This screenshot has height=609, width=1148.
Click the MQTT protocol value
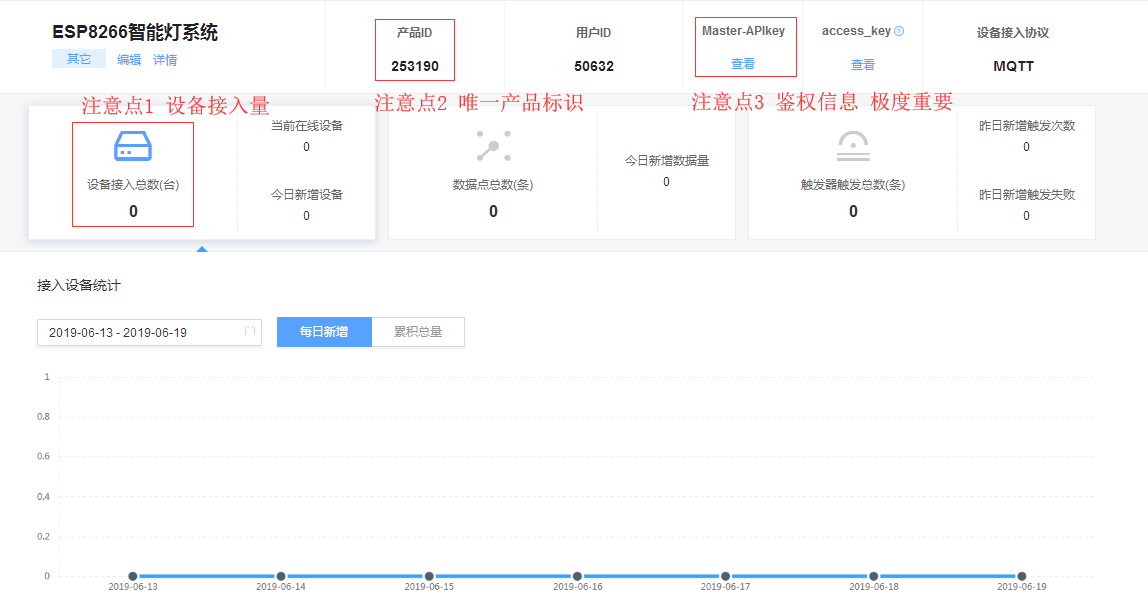(1013, 66)
